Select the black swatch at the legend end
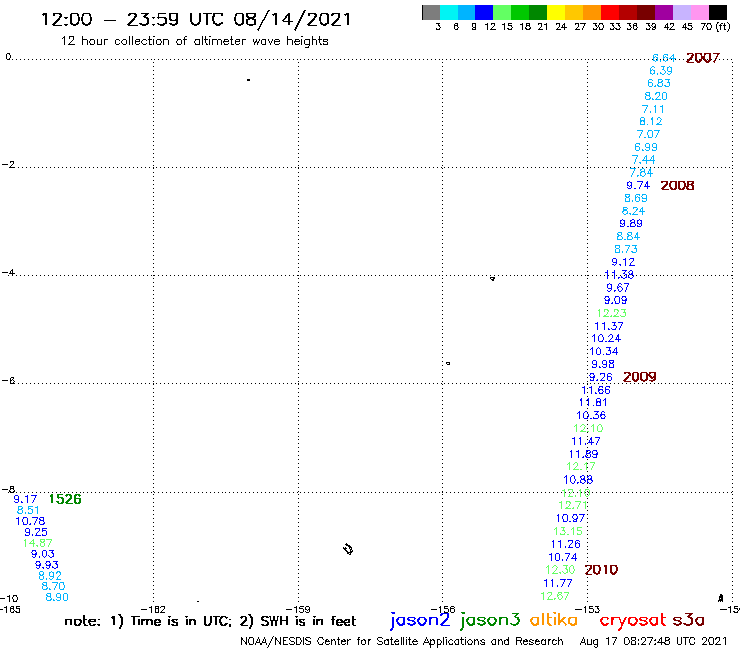 pos(718,12)
